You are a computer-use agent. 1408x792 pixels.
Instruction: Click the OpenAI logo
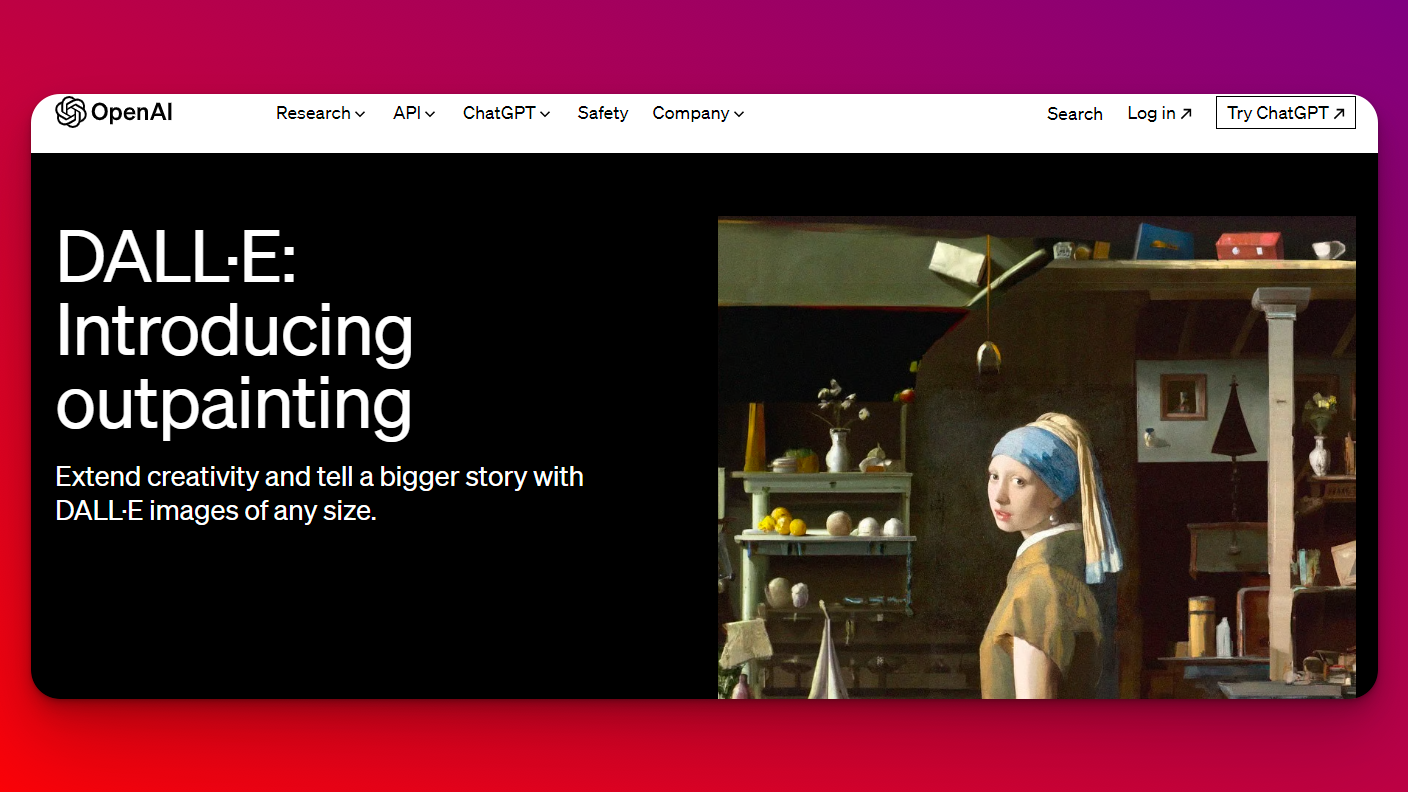coord(114,113)
